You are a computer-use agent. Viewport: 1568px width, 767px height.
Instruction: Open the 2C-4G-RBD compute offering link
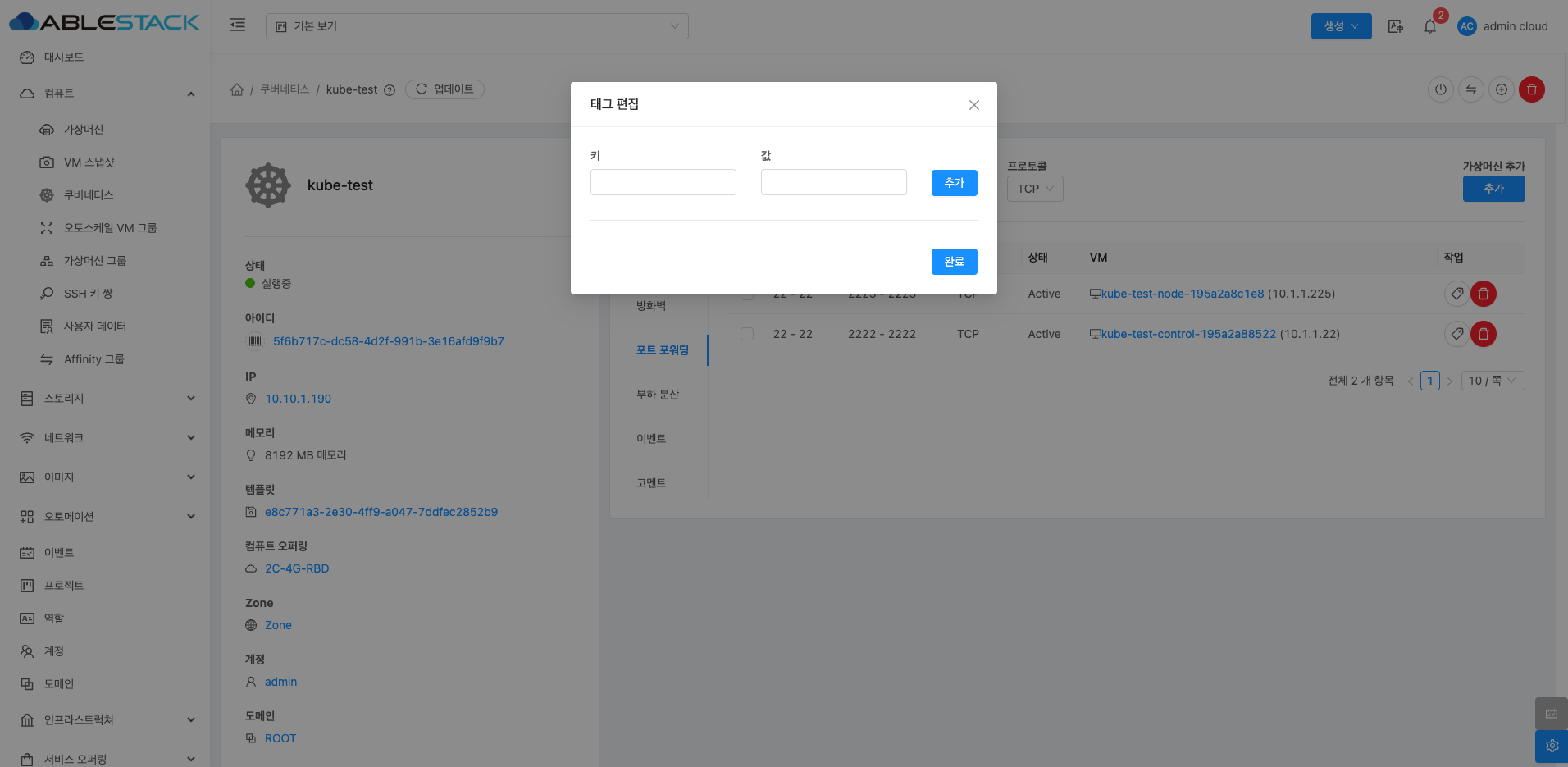tap(297, 568)
